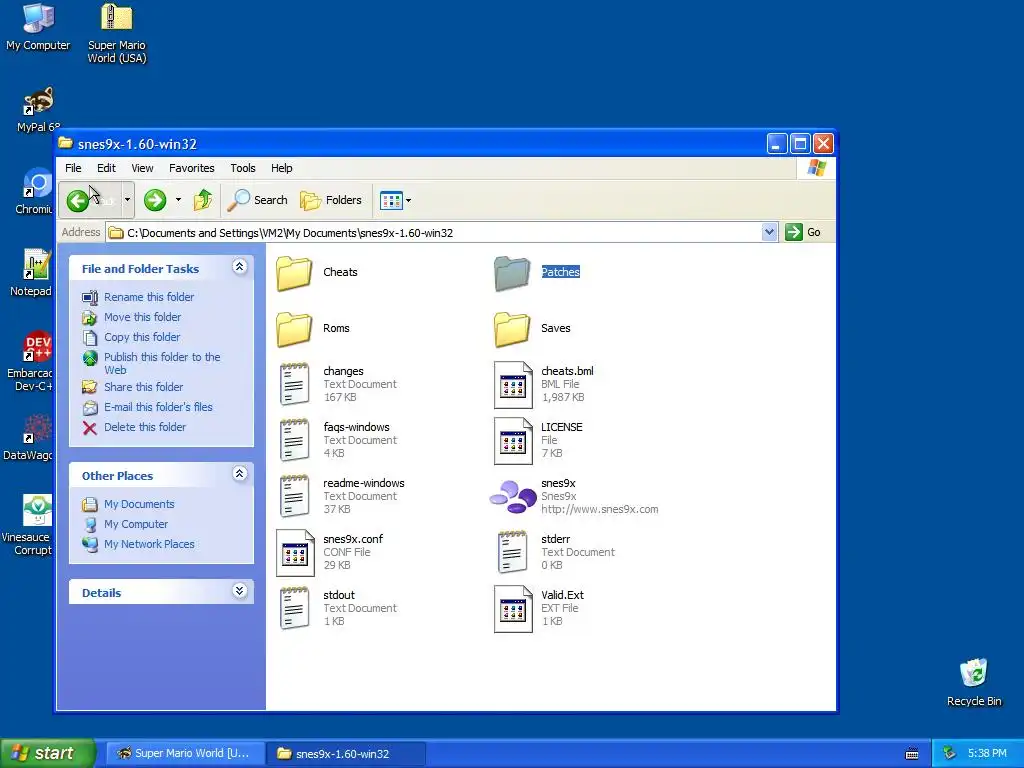This screenshot has width=1024, height=768.
Task: Select the snes9x.conf file icon
Action: 295,553
